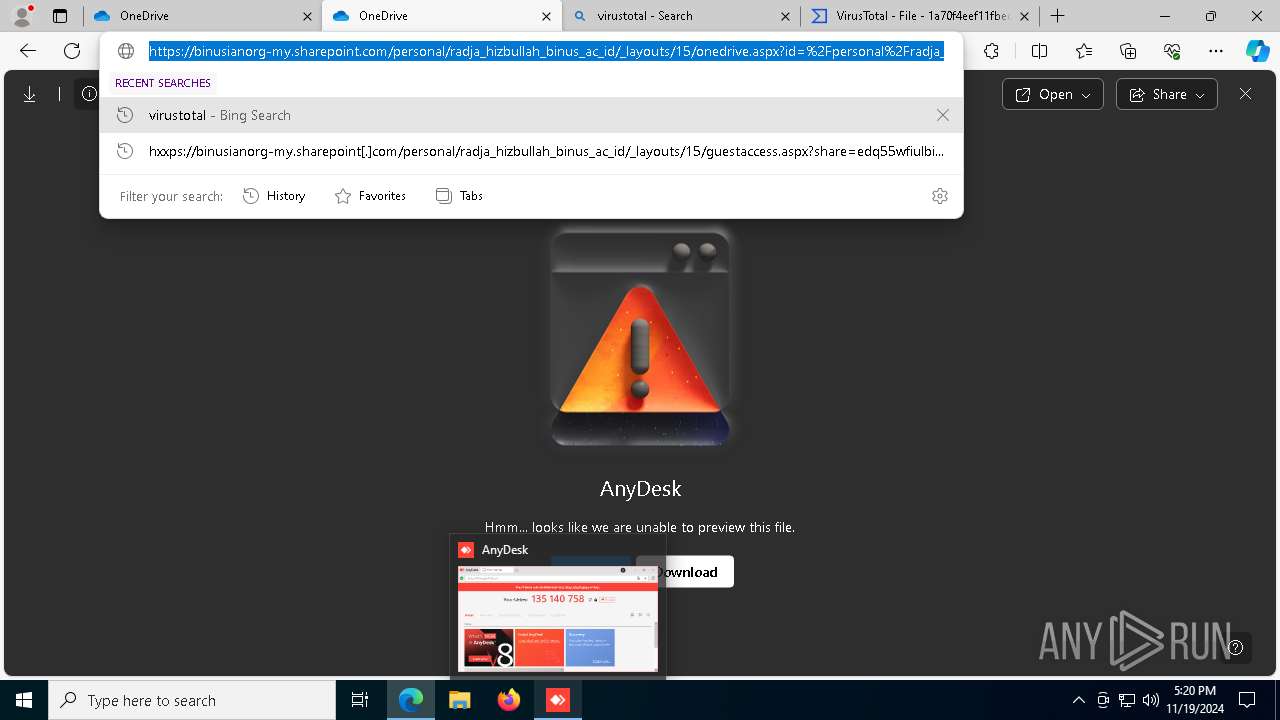Open address bar search settings gear

939,196
